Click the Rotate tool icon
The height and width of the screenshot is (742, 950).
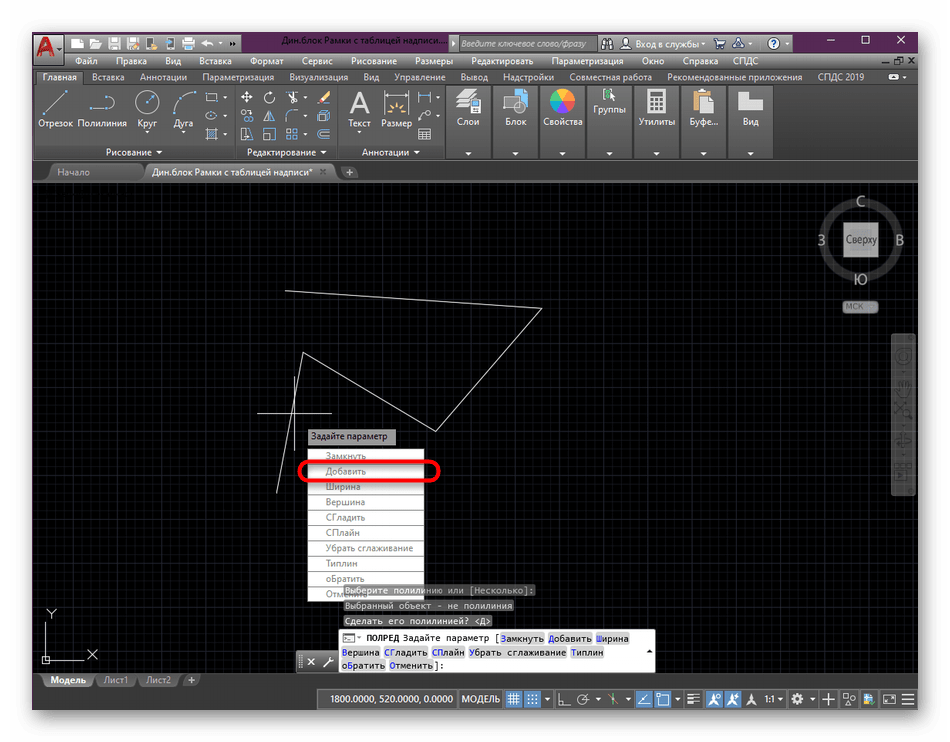point(270,97)
